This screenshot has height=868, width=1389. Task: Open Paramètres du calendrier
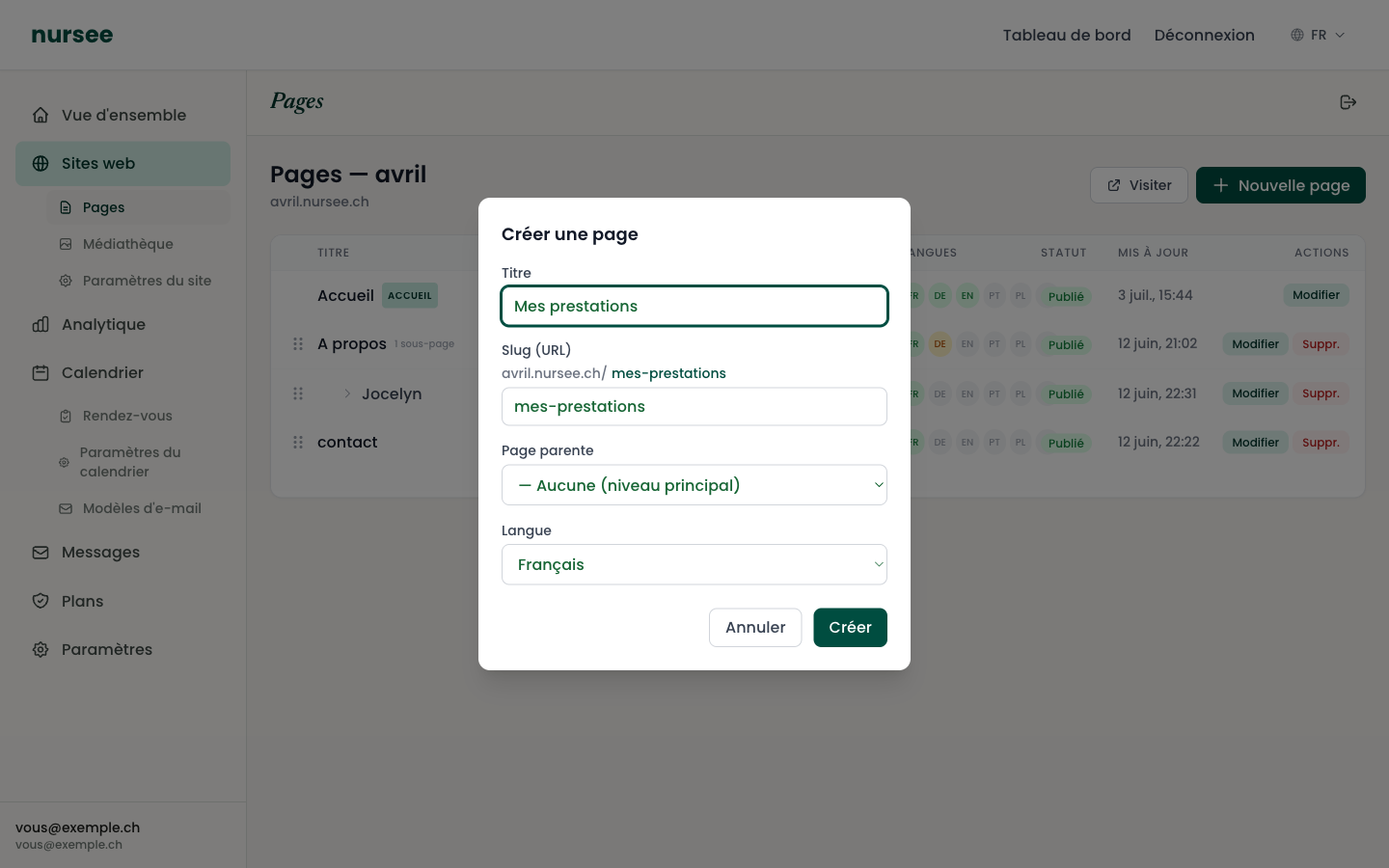click(x=138, y=462)
